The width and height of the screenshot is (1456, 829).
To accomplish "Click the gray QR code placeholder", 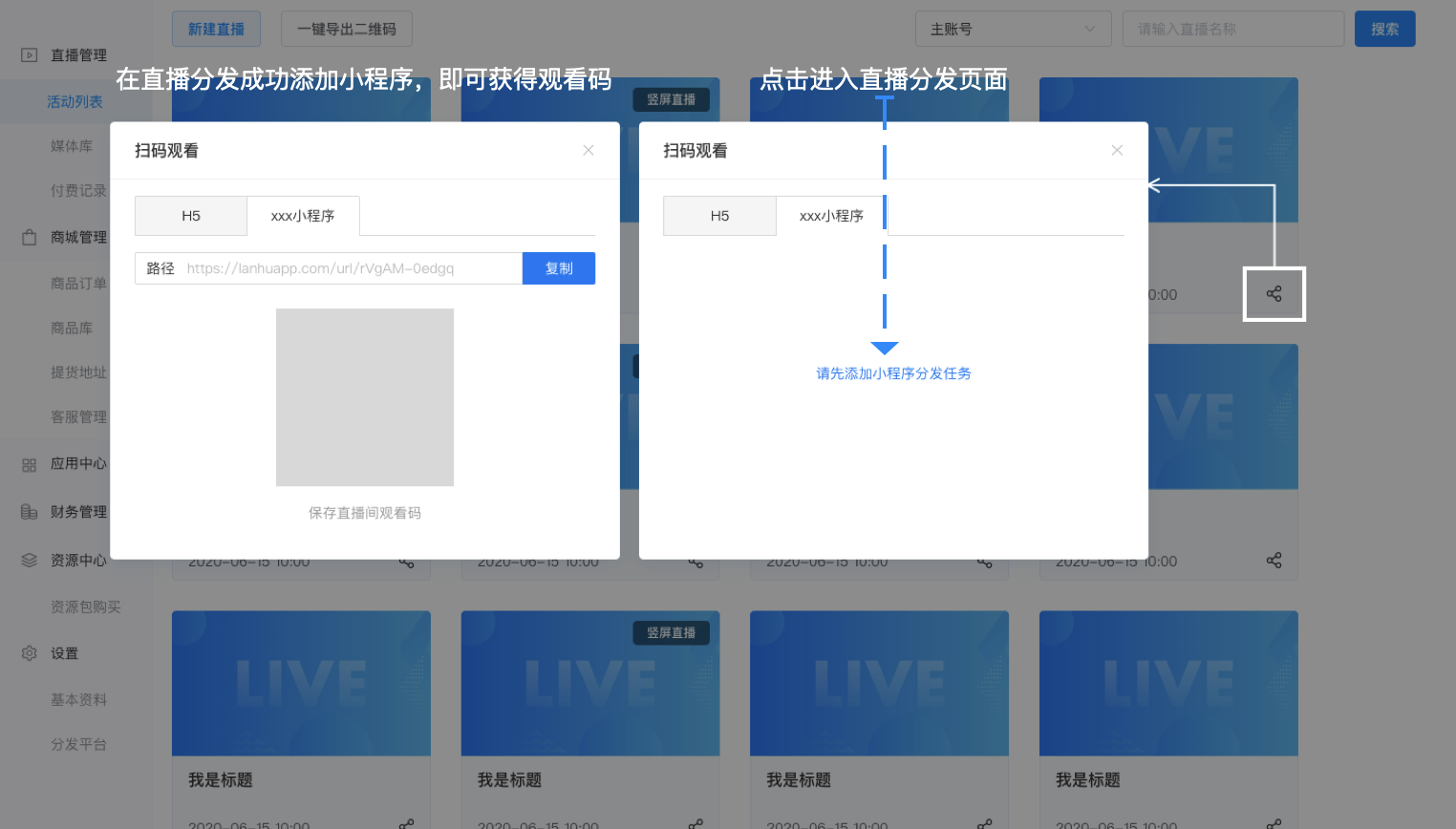I will click(365, 397).
